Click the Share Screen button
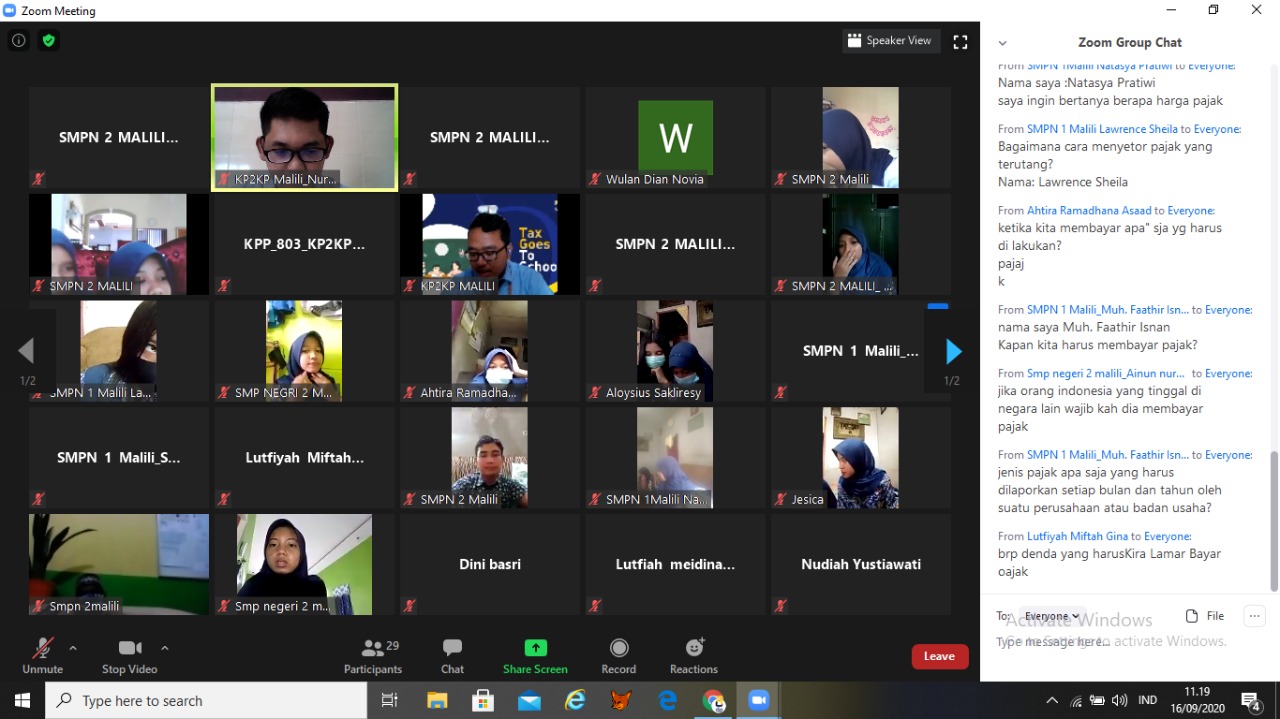This screenshot has width=1280, height=719. (535, 656)
